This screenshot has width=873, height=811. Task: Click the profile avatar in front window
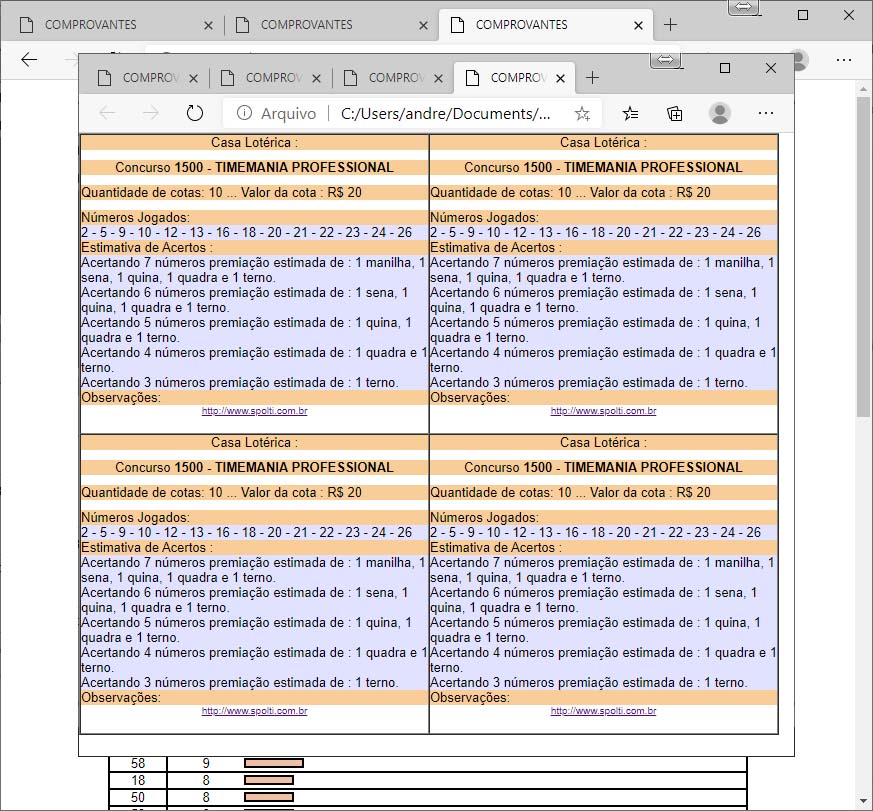[x=720, y=113]
